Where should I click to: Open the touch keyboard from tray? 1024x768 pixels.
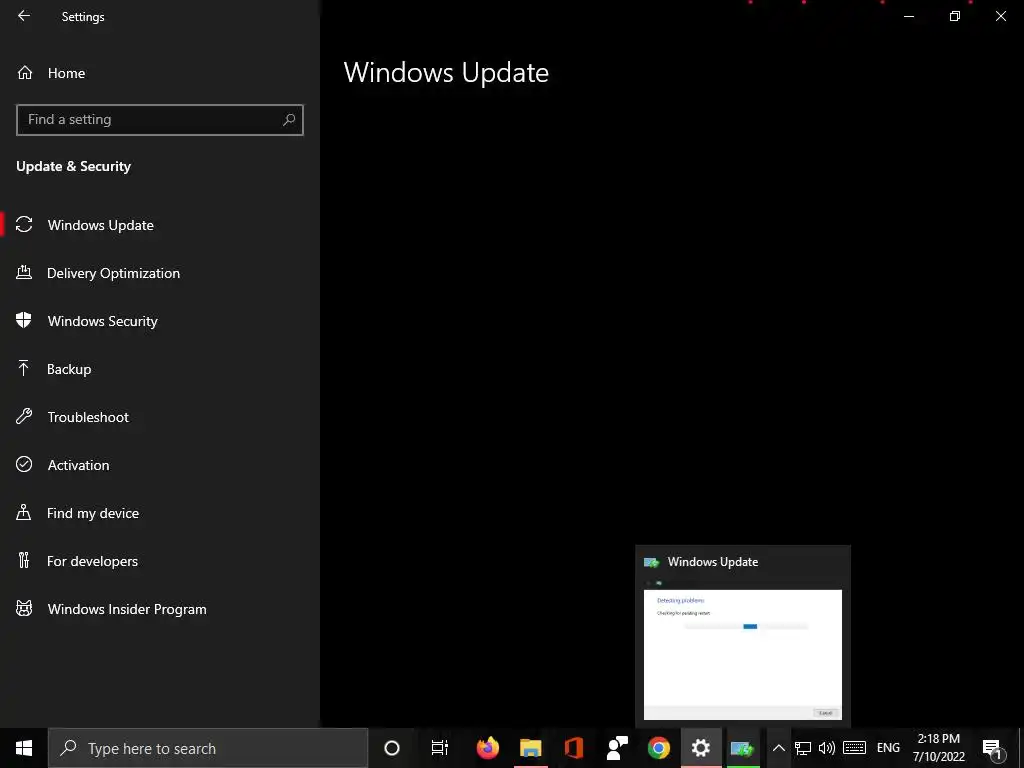[x=854, y=748]
